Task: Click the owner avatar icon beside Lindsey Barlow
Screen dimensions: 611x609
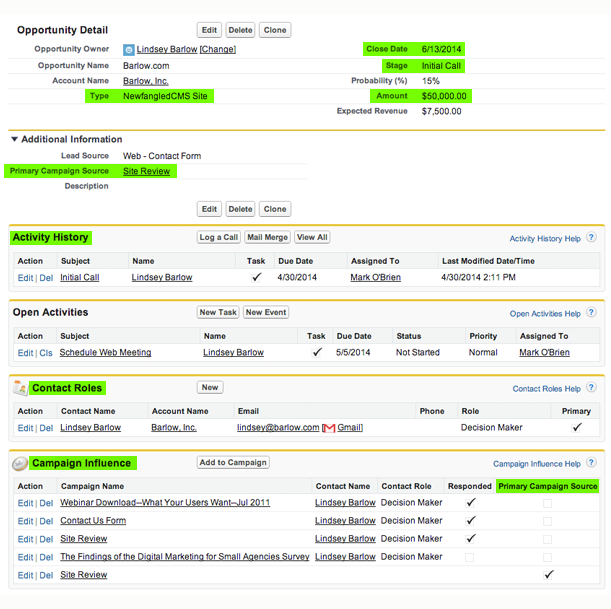Action: [x=129, y=49]
